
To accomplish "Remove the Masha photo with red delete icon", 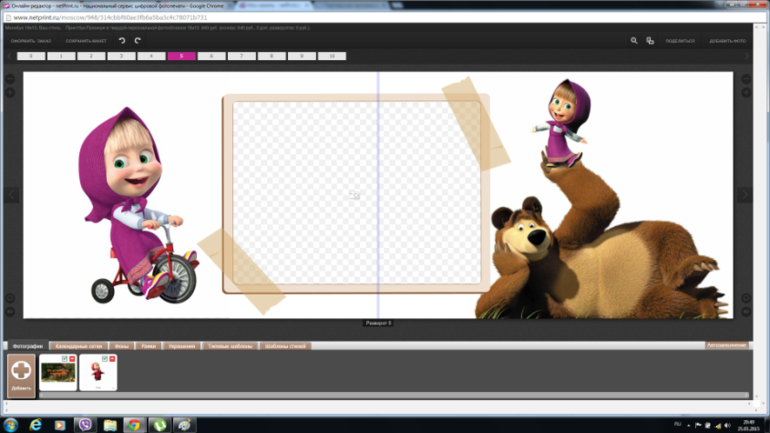I will point(113,358).
